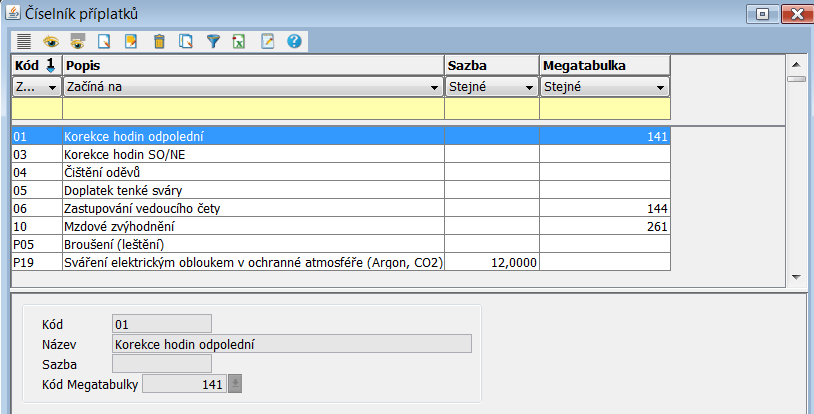The image size is (814, 414).
Task: Click the edit record icon
Action: 131,41
